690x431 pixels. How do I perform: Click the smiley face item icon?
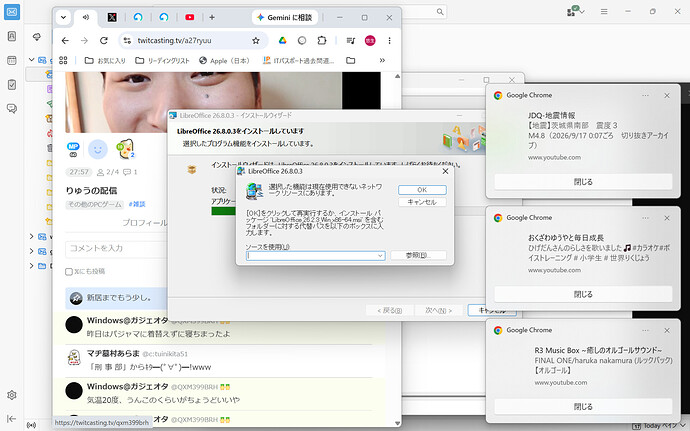[x=98, y=150]
